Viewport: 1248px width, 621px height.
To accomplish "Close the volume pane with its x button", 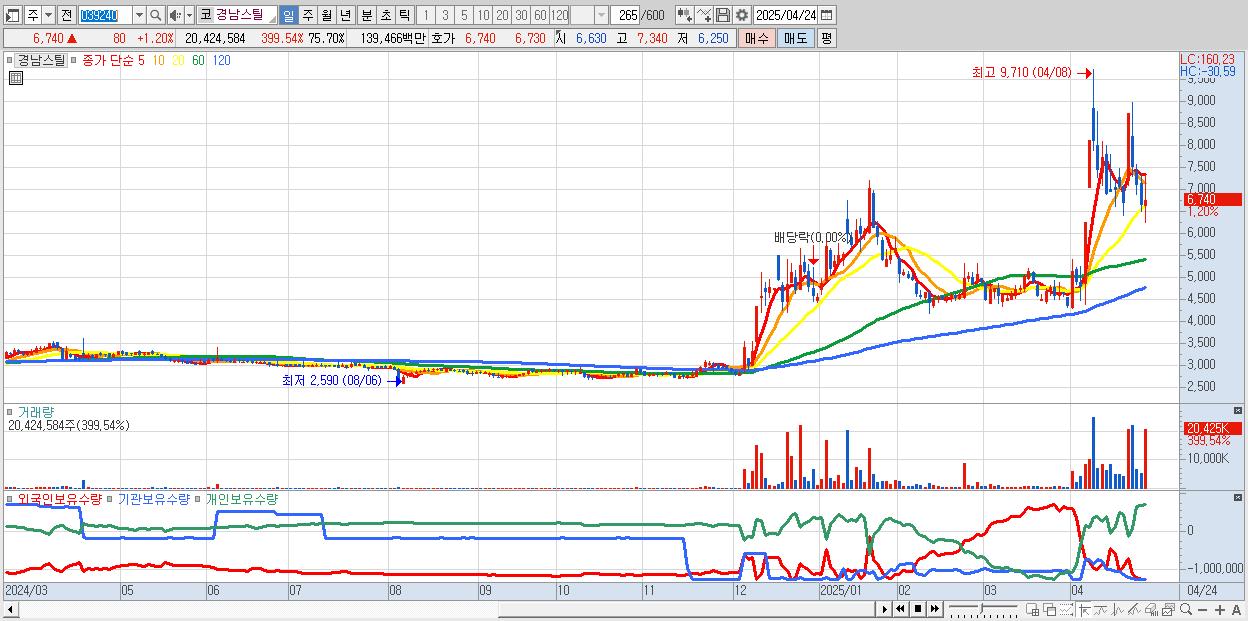I will [1238, 410].
